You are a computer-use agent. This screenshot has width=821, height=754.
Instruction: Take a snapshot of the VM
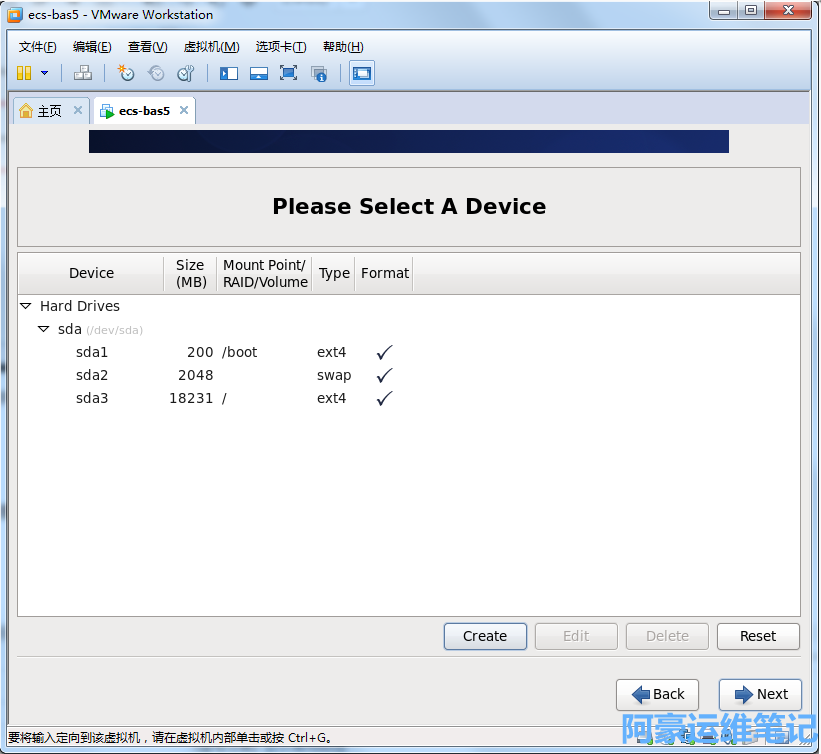pyautogui.click(x=126, y=73)
